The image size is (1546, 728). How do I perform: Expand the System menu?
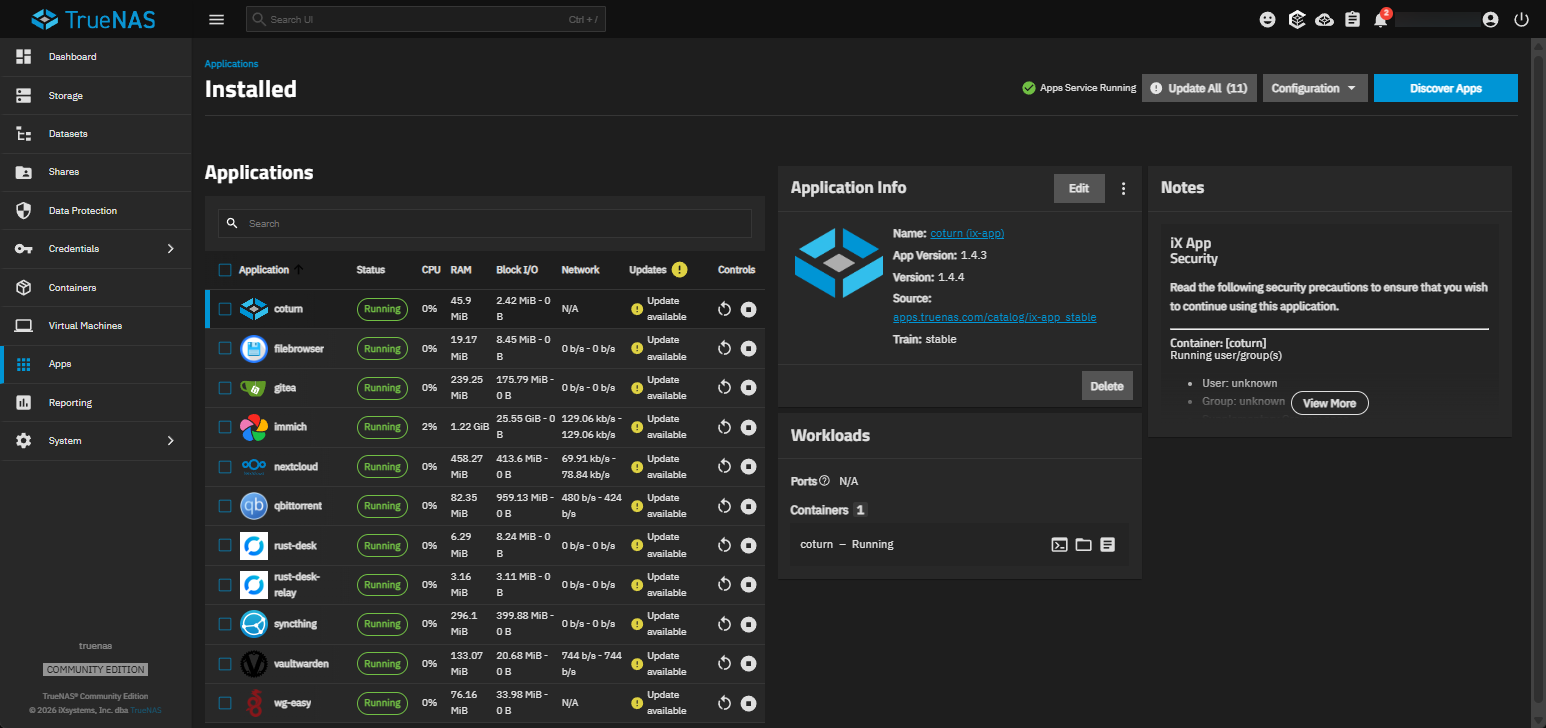click(95, 441)
